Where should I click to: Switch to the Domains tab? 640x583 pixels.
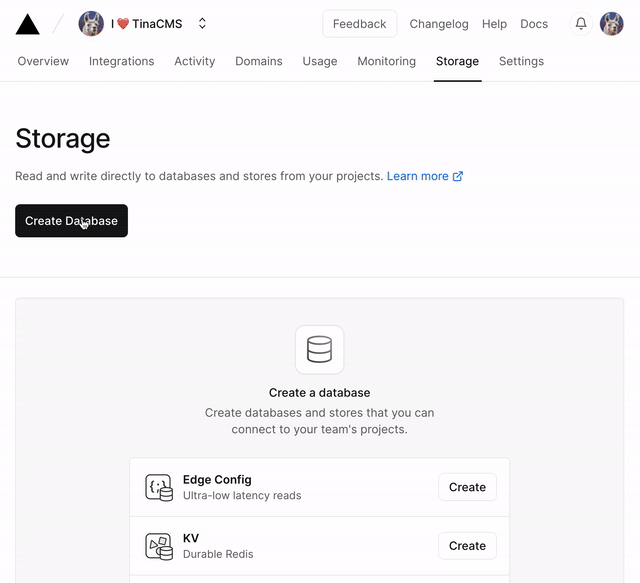[x=259, y=61]
